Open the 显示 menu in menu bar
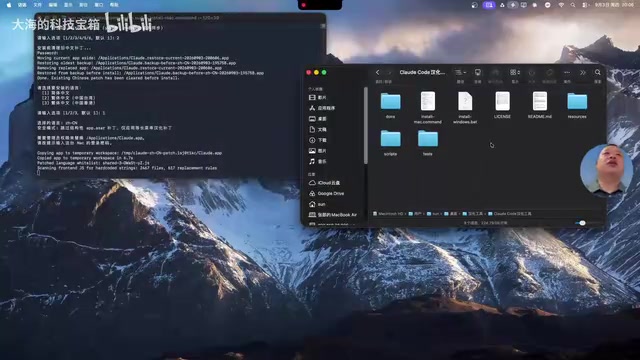The image size is (640, 360). point(68,5)
